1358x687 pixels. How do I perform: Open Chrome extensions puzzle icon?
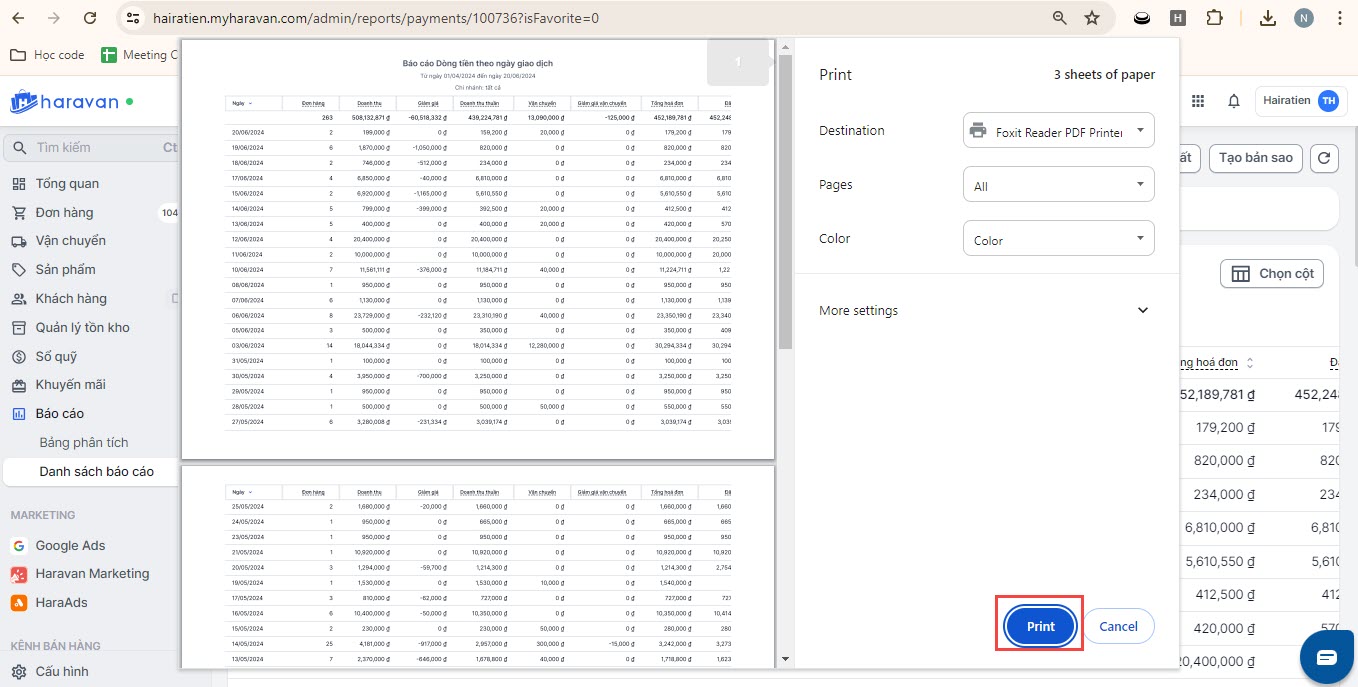tap(1214, 18)
